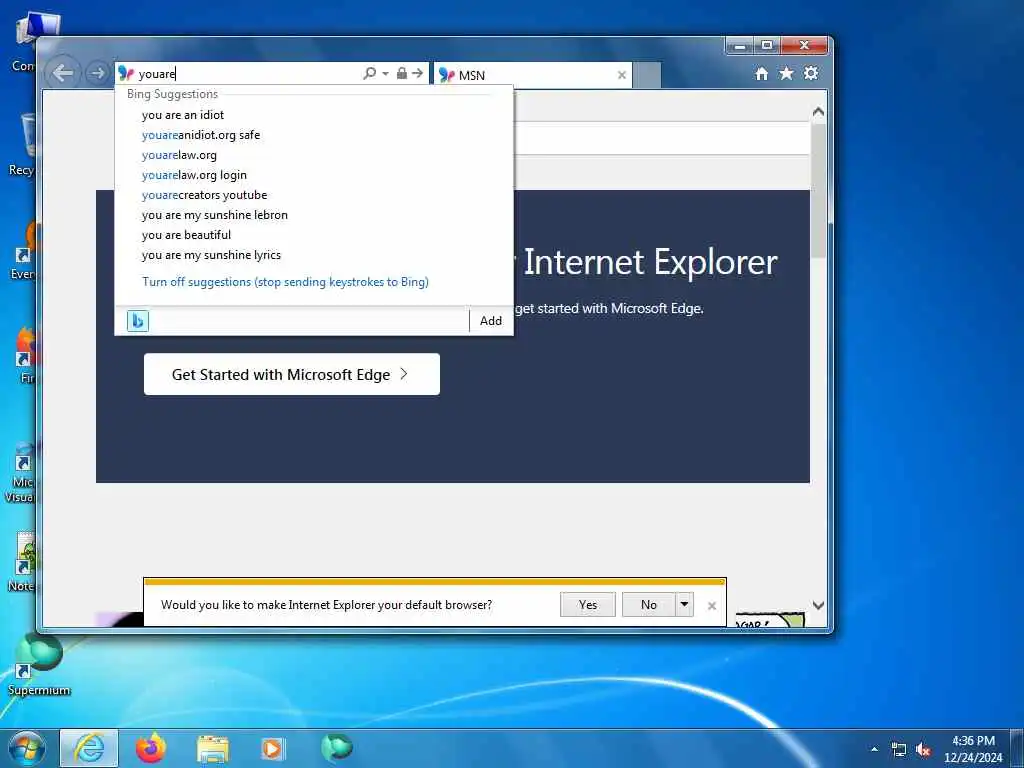Click Yes to set default browser
1024x768 pixels.
(588, 605)
